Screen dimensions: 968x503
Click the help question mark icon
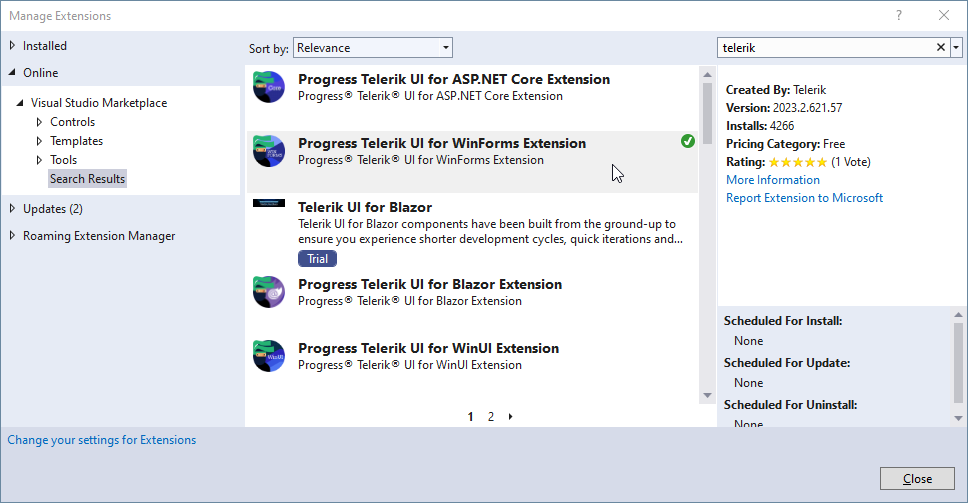(x=899, y=15)
